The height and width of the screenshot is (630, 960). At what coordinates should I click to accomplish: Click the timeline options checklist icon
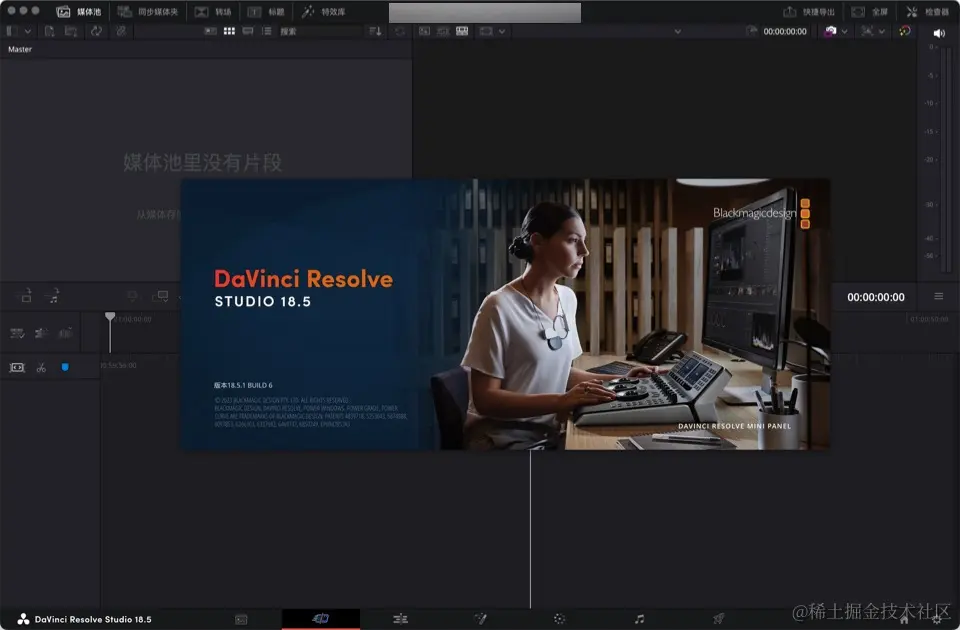[17, 333]
